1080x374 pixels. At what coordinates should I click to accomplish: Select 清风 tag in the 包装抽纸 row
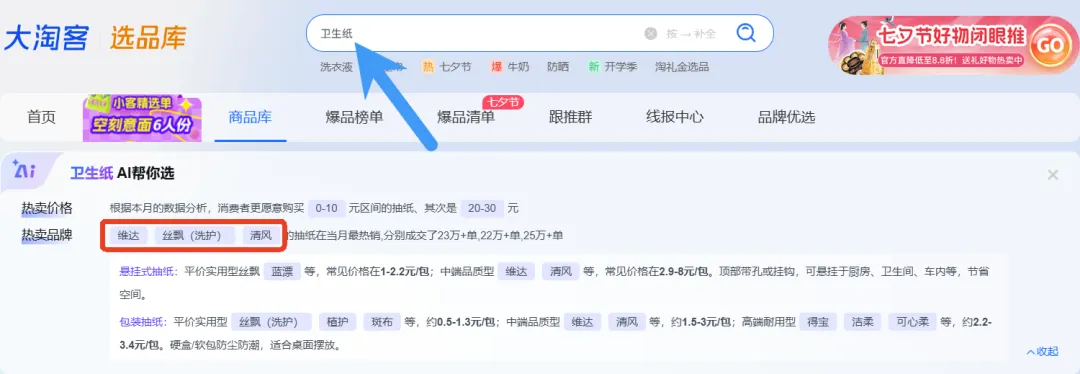pos(627,322)
